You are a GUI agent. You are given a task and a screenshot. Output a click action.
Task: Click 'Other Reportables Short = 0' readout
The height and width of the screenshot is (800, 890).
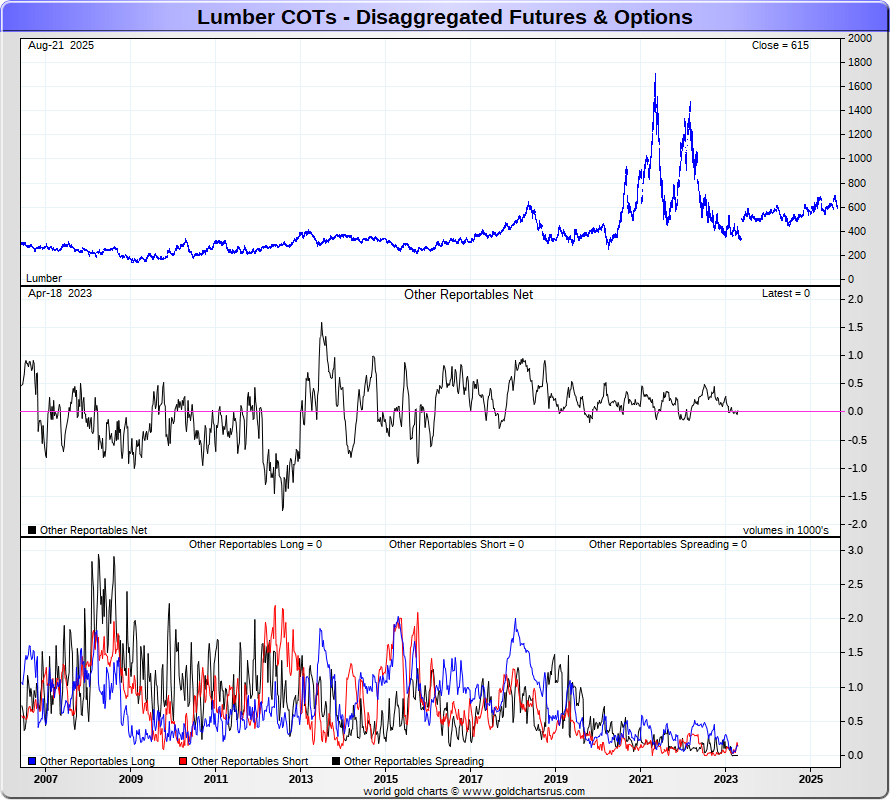click(x=456, y=544)
